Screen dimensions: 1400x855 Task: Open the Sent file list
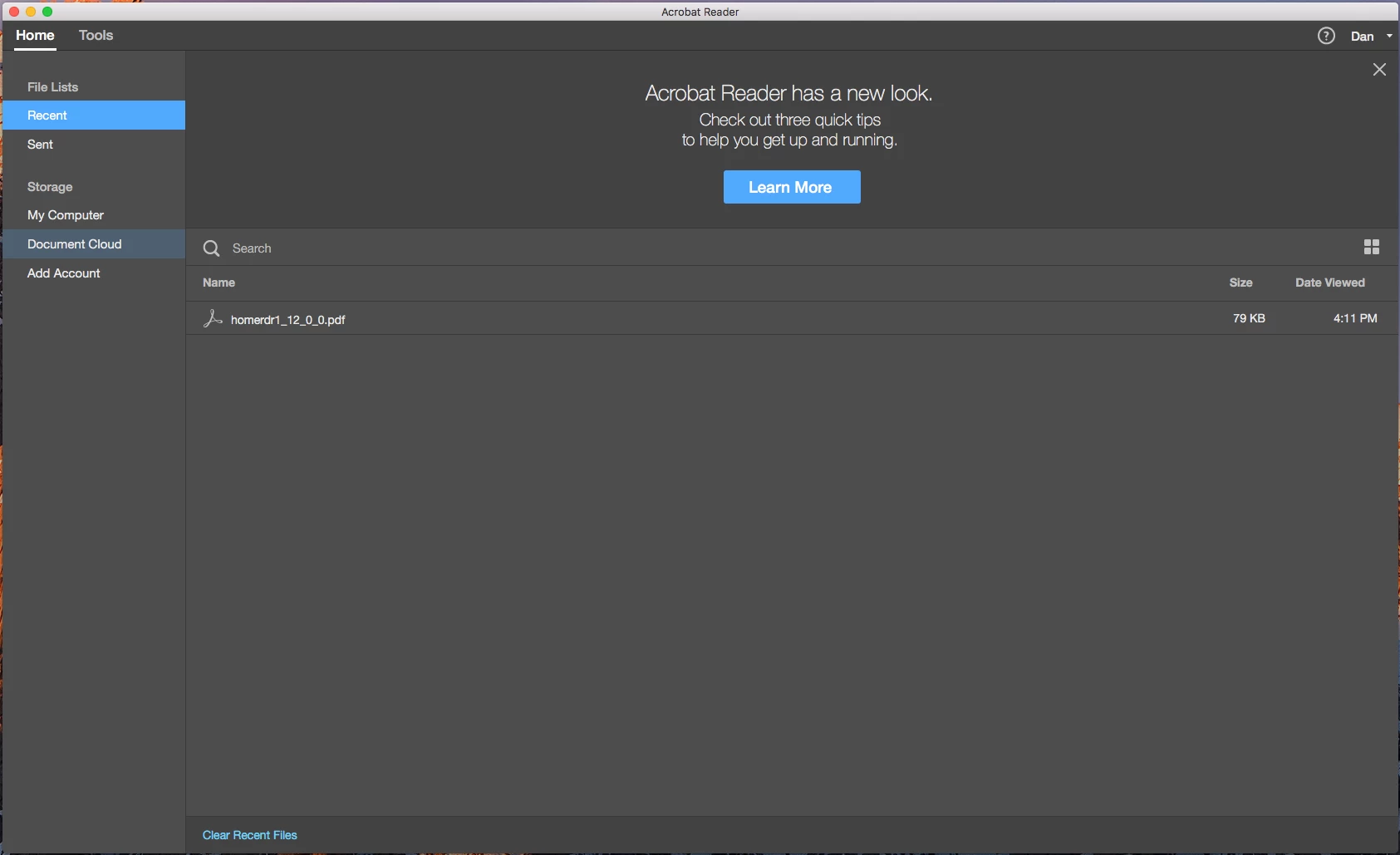click(94, 145)
